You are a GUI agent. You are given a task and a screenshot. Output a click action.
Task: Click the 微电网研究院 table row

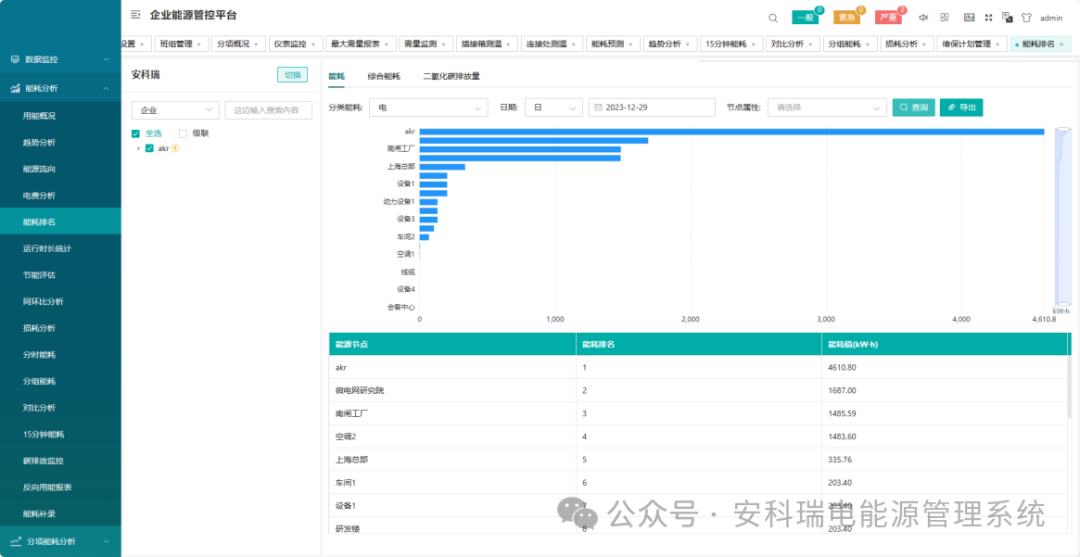(700, 390)
